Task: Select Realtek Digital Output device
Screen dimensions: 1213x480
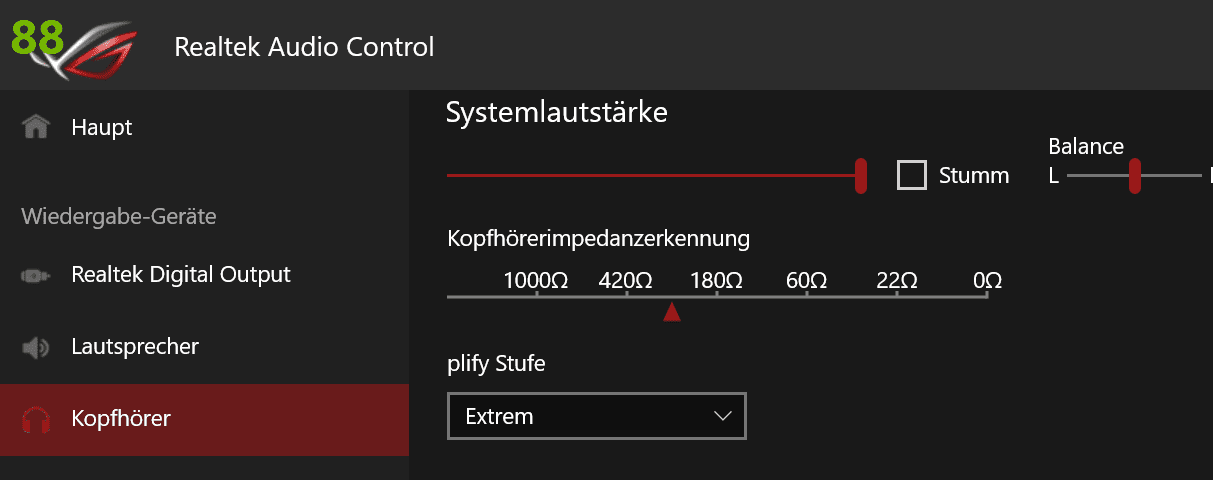Action: pyautogui.click(x=181, y=274)
